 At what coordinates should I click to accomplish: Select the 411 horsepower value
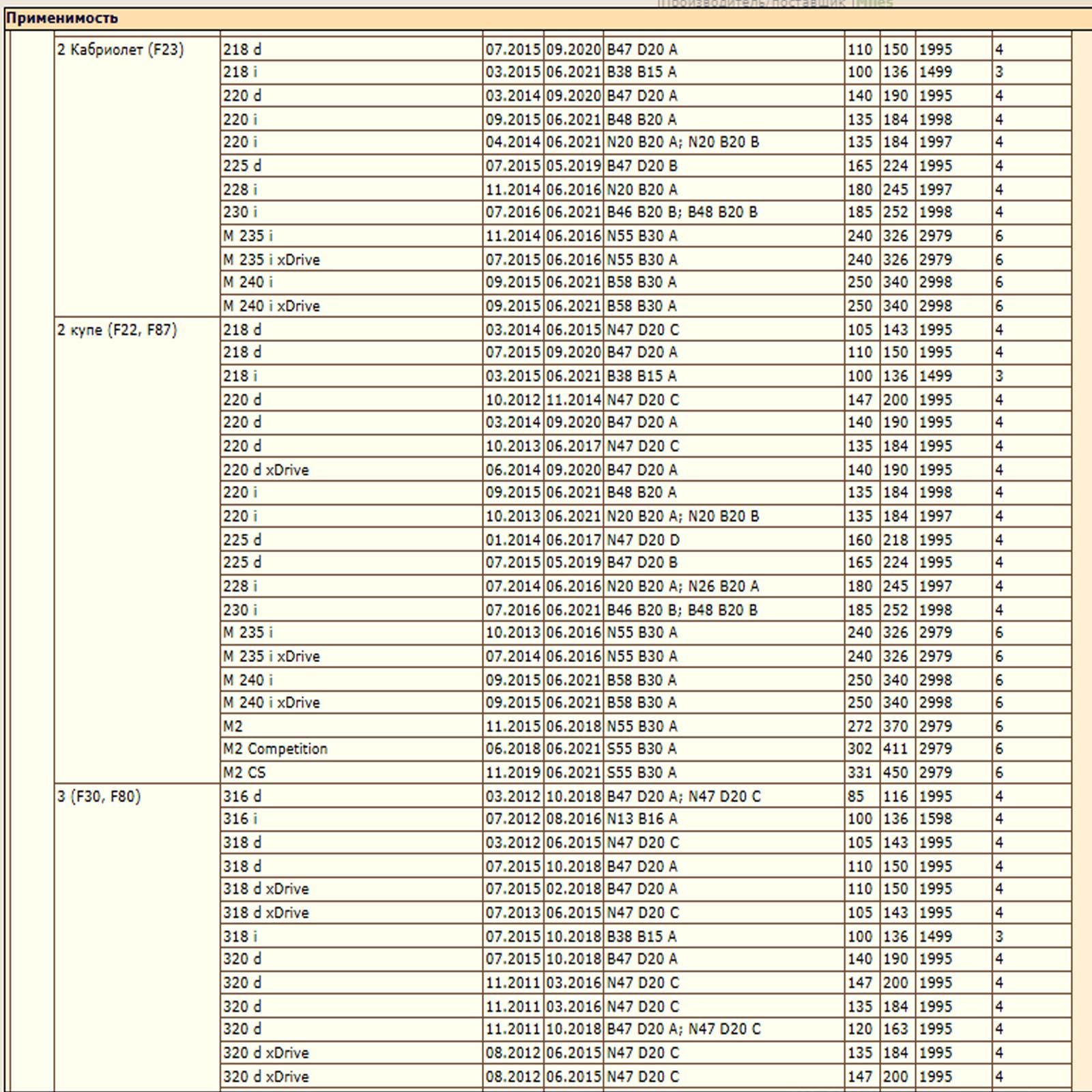pyautogui.click(x=895, y=749)
